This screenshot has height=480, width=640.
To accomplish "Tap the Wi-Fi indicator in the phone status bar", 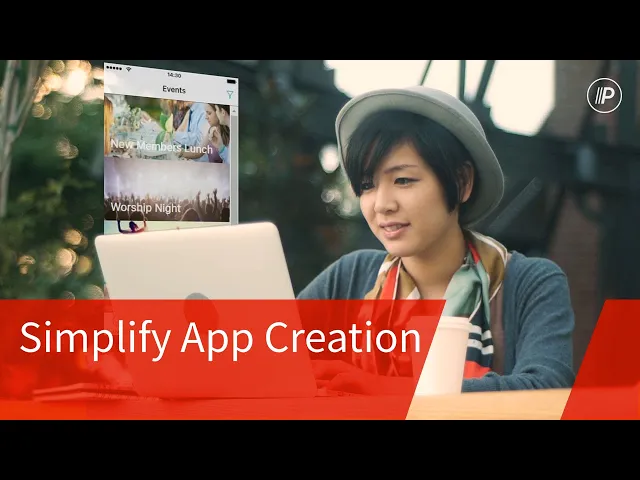I will (129, 69).
